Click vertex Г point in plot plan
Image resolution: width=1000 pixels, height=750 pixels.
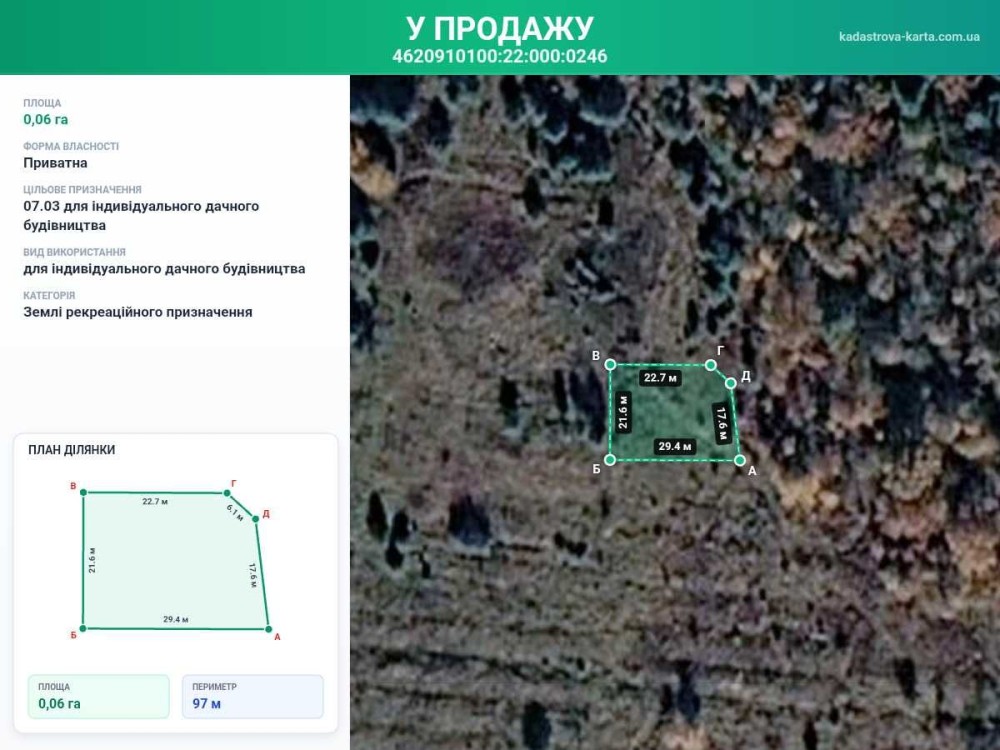226,492
